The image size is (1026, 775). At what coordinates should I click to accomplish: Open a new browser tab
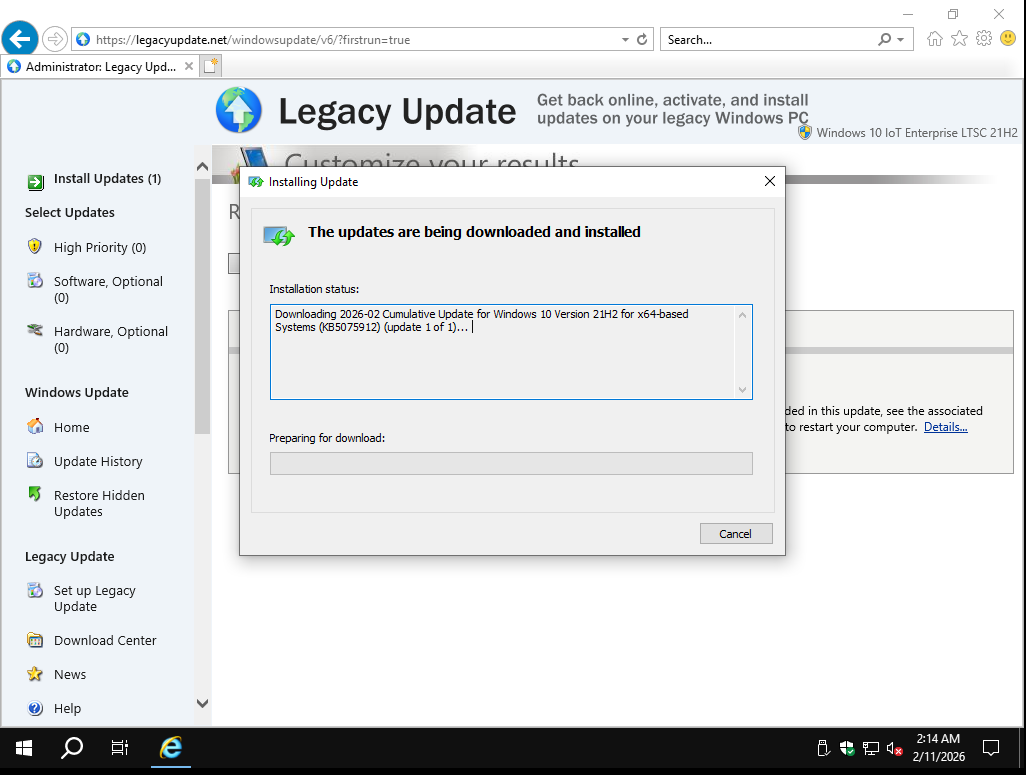[211, 66]
